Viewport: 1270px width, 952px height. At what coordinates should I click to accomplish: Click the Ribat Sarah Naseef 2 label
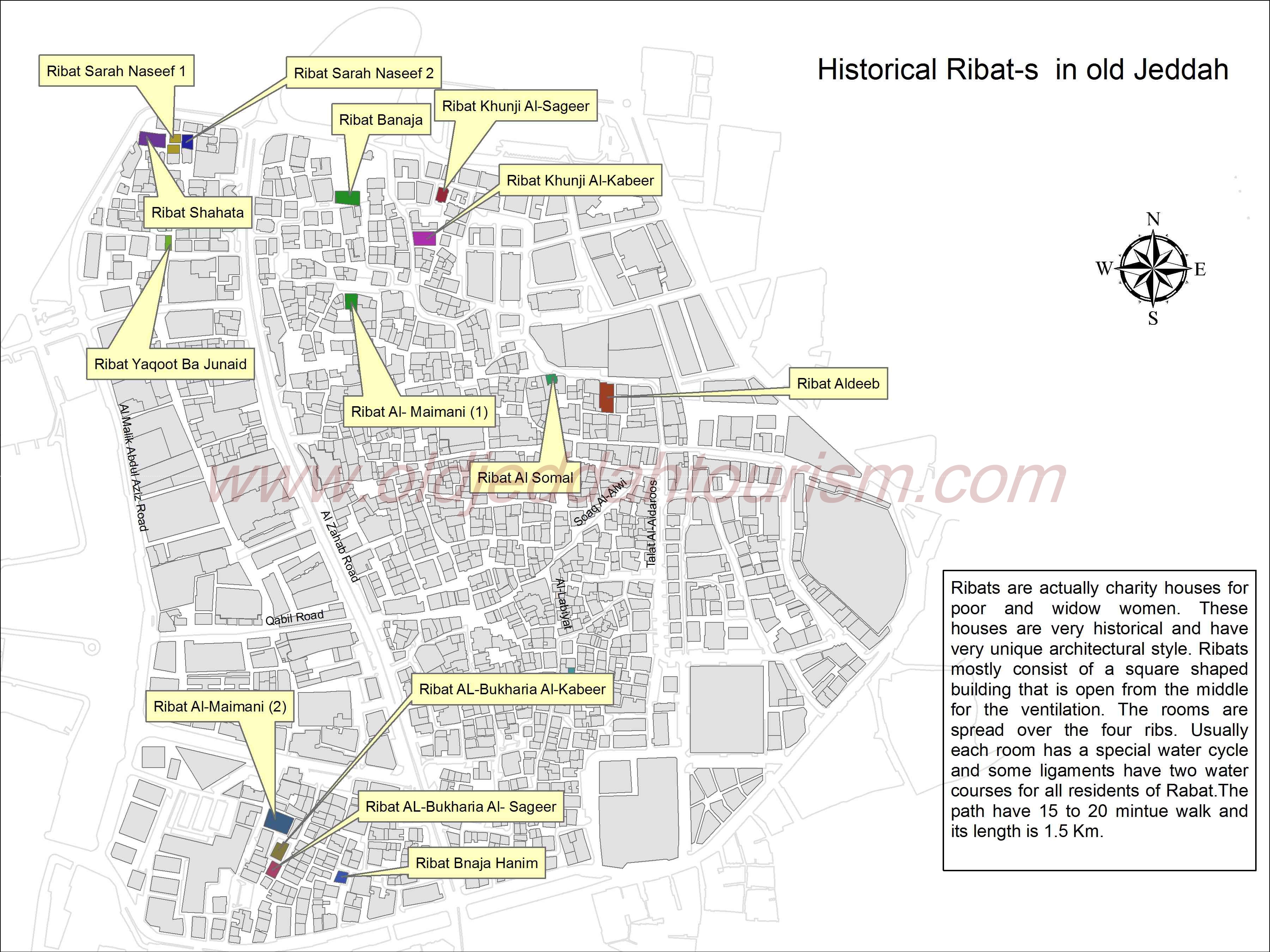click(x=363, y=73)
